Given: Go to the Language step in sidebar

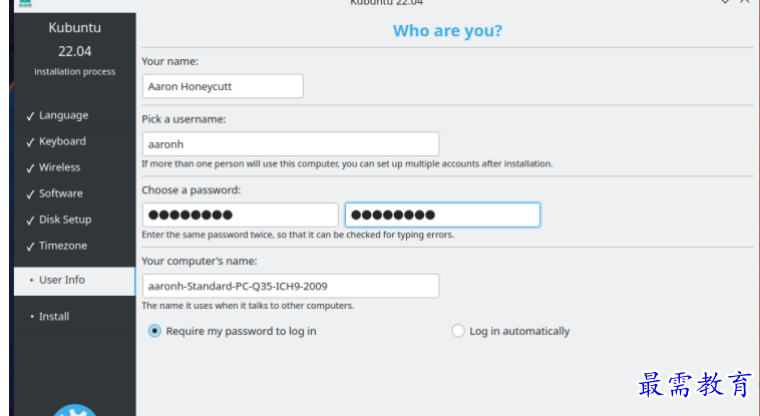Looking at the screenshot, I should click(x=63, y=116).
